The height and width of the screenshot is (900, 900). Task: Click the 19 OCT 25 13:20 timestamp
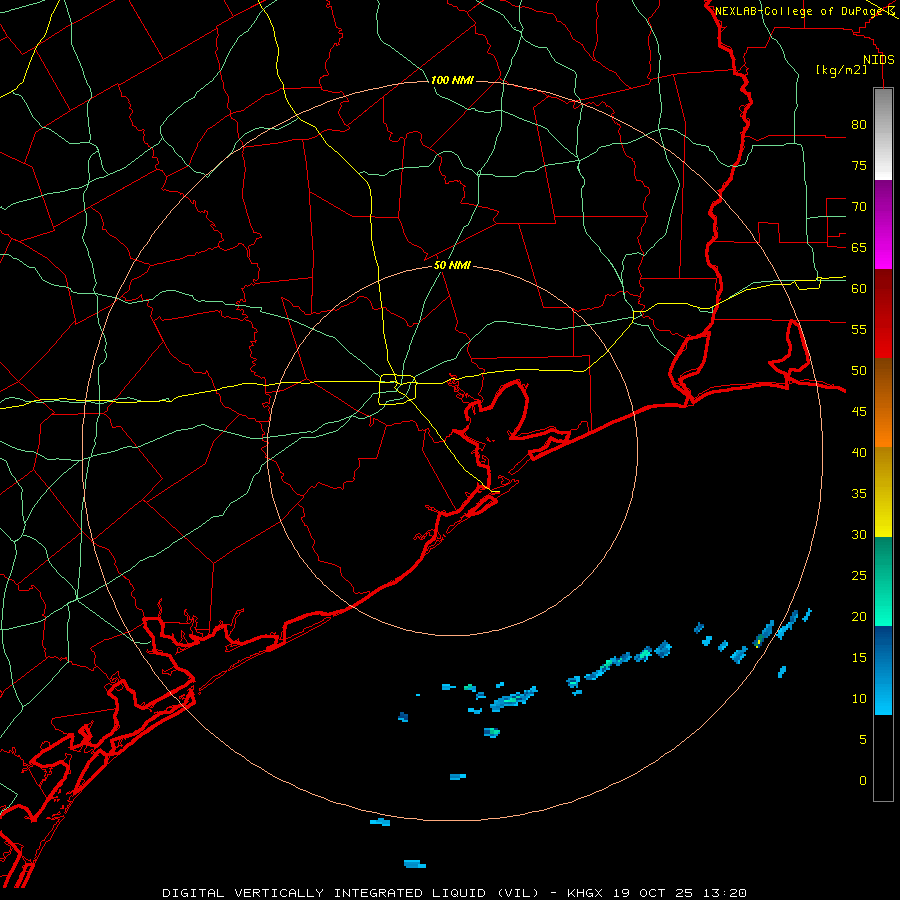click(x=680, y=893)
